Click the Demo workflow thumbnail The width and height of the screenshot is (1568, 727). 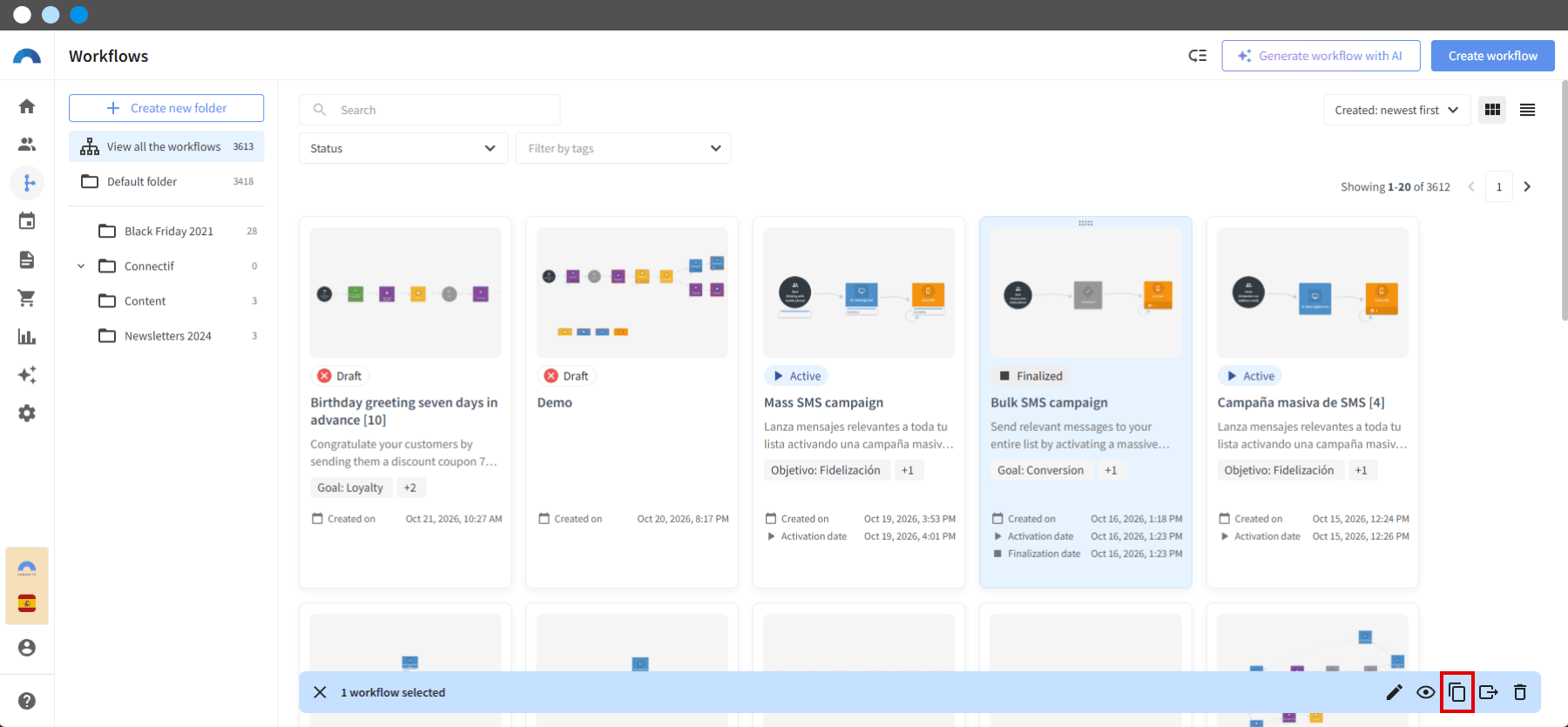tap(632, 293)
